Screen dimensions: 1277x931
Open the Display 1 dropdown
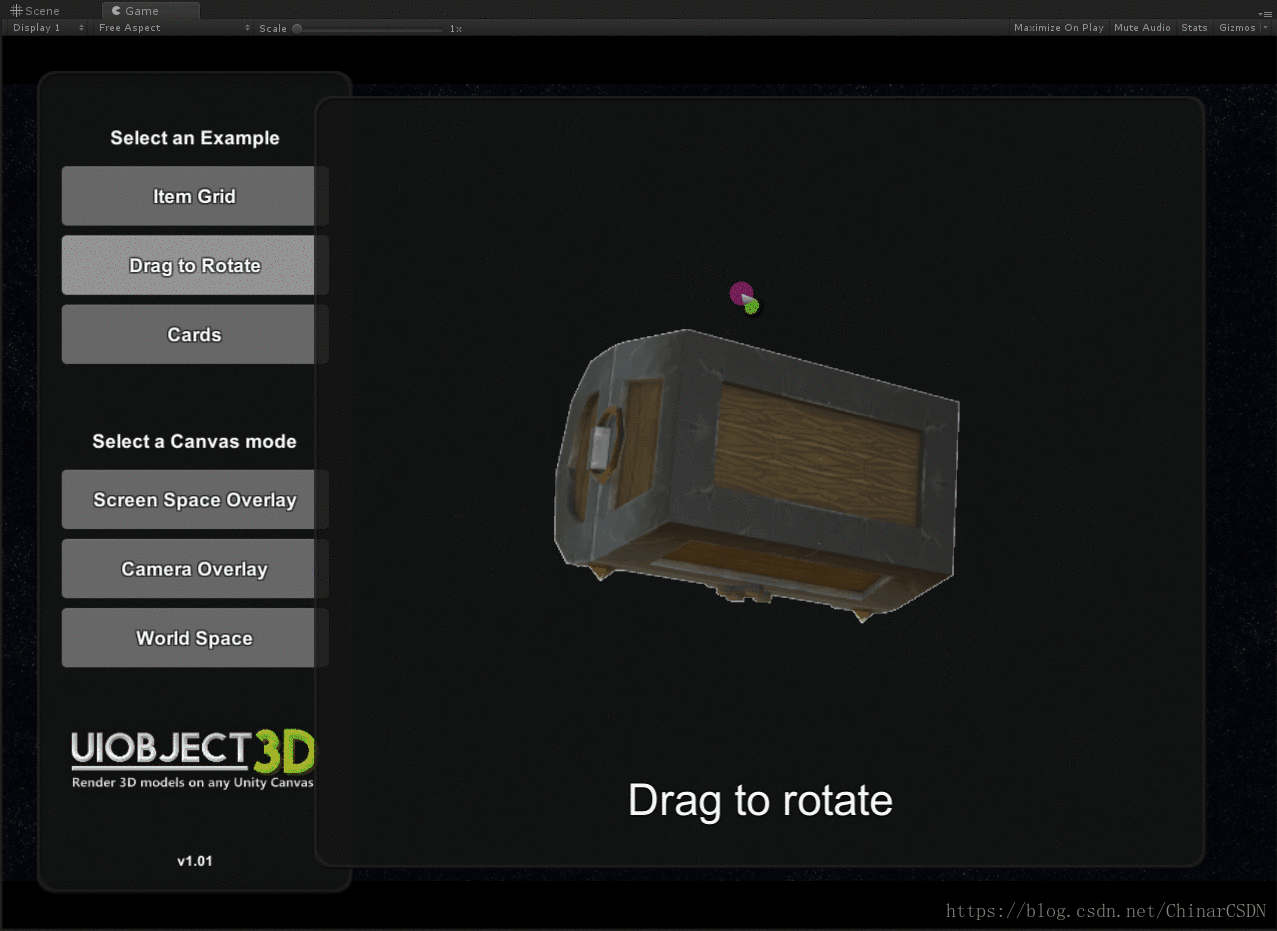[x=47, y=28]
